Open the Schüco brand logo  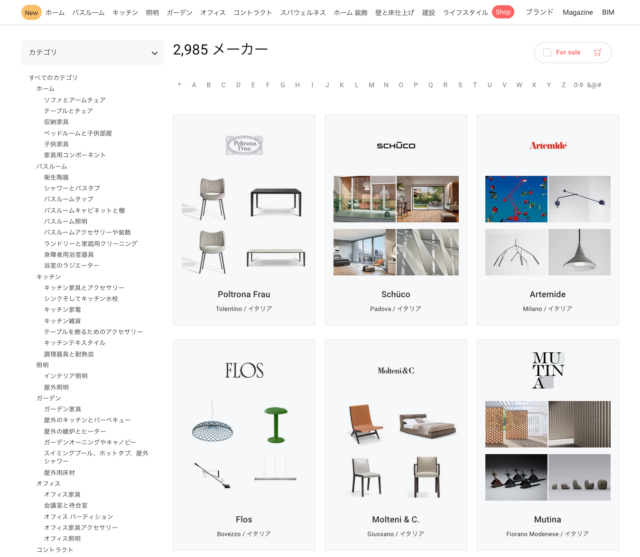[396, 145]
